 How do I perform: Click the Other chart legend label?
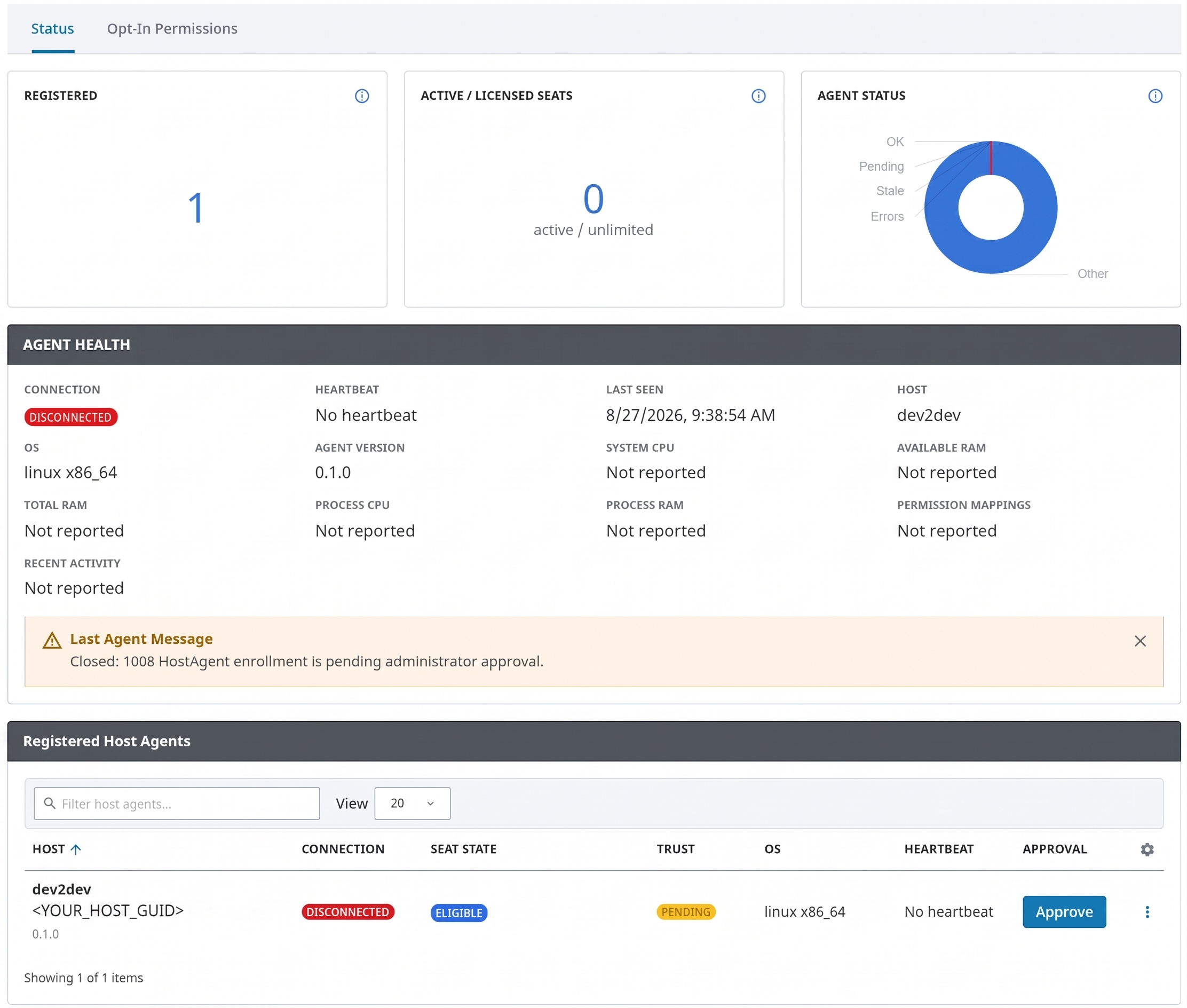1092,274
